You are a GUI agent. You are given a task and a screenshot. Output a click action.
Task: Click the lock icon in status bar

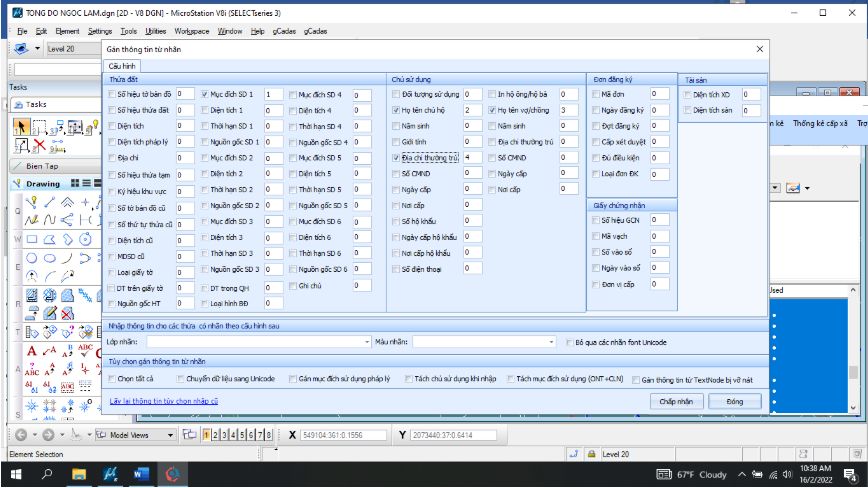tap(591, 454)
